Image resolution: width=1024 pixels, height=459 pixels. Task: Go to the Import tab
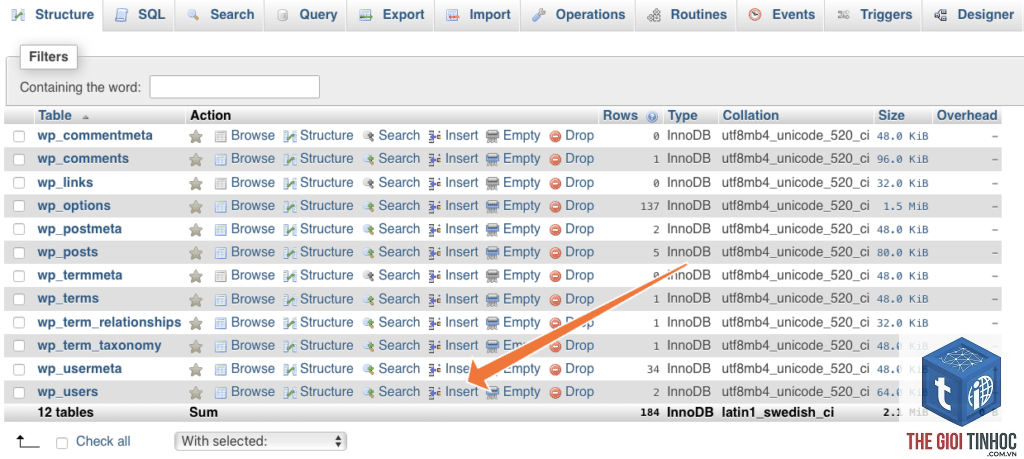point(478,15)
